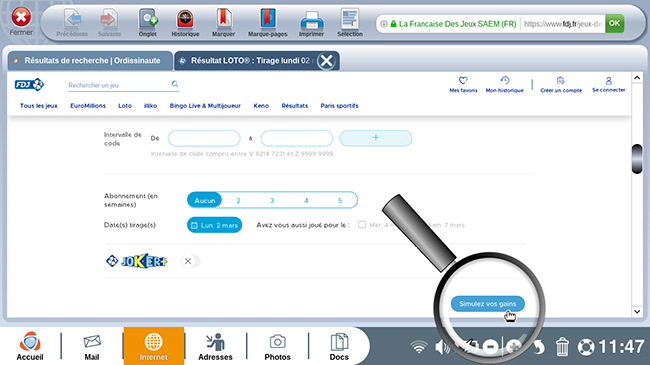Open the Paris sportifs menu item

(340, 106)
